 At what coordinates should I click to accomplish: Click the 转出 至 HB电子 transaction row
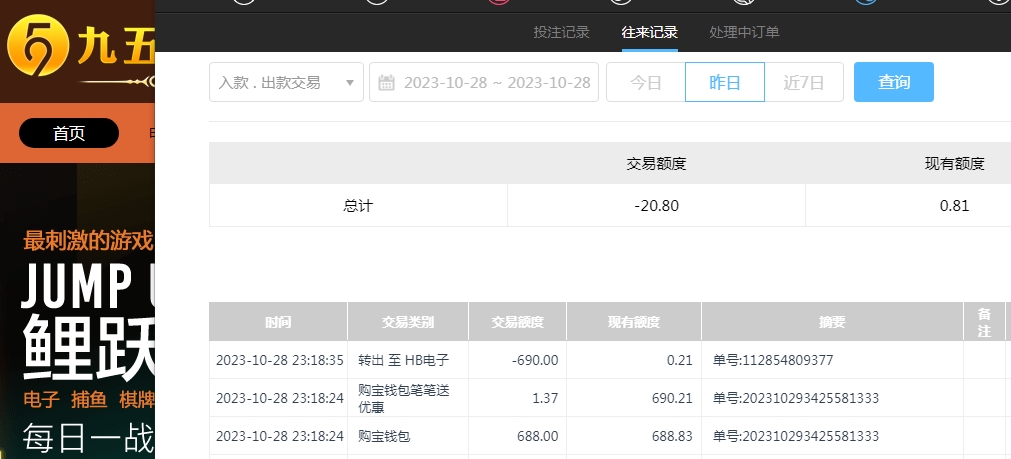pos(404,360)
